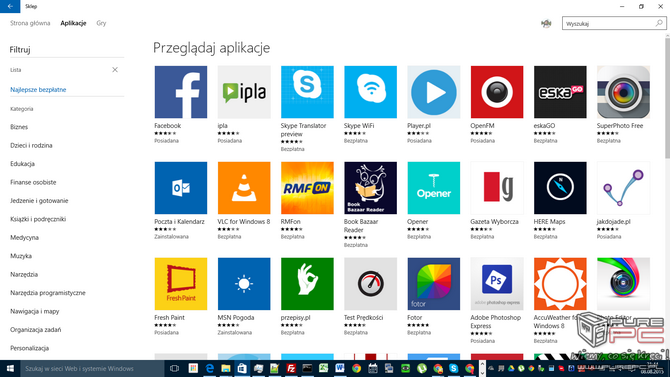Open the RMFon app icon
670x377 pixels.
pyautogui.click(x=307, y=188)
